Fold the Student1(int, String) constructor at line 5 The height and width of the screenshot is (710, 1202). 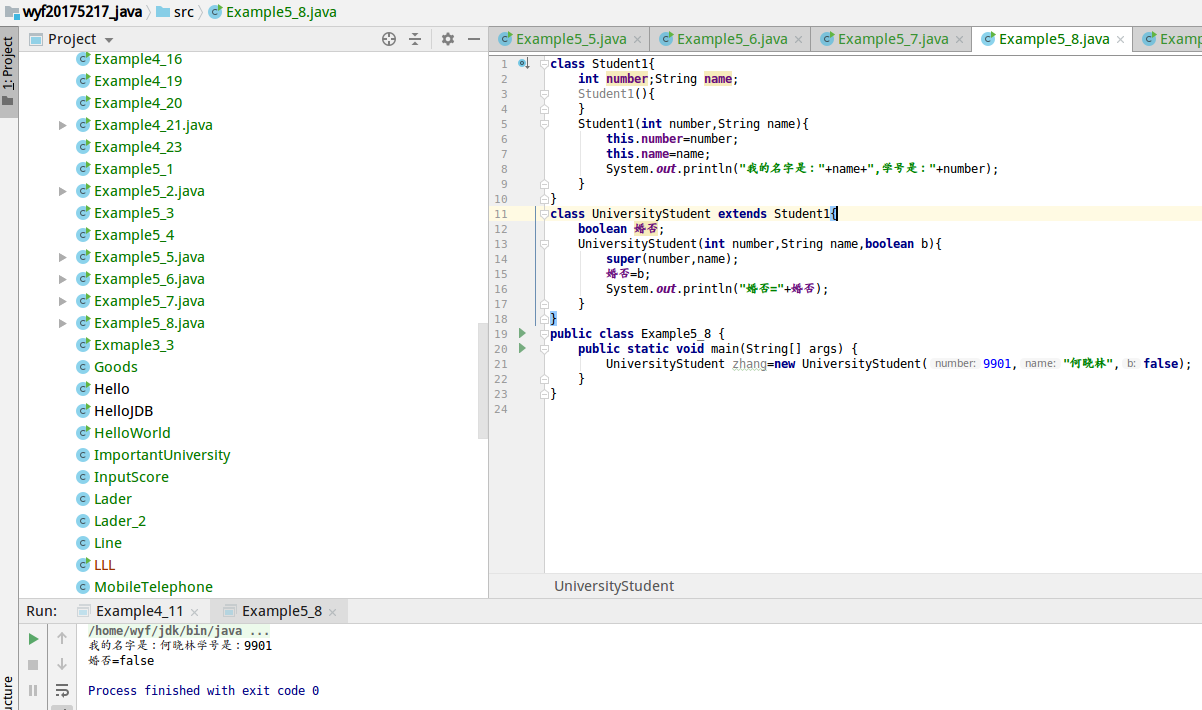(x=544, y=123)
